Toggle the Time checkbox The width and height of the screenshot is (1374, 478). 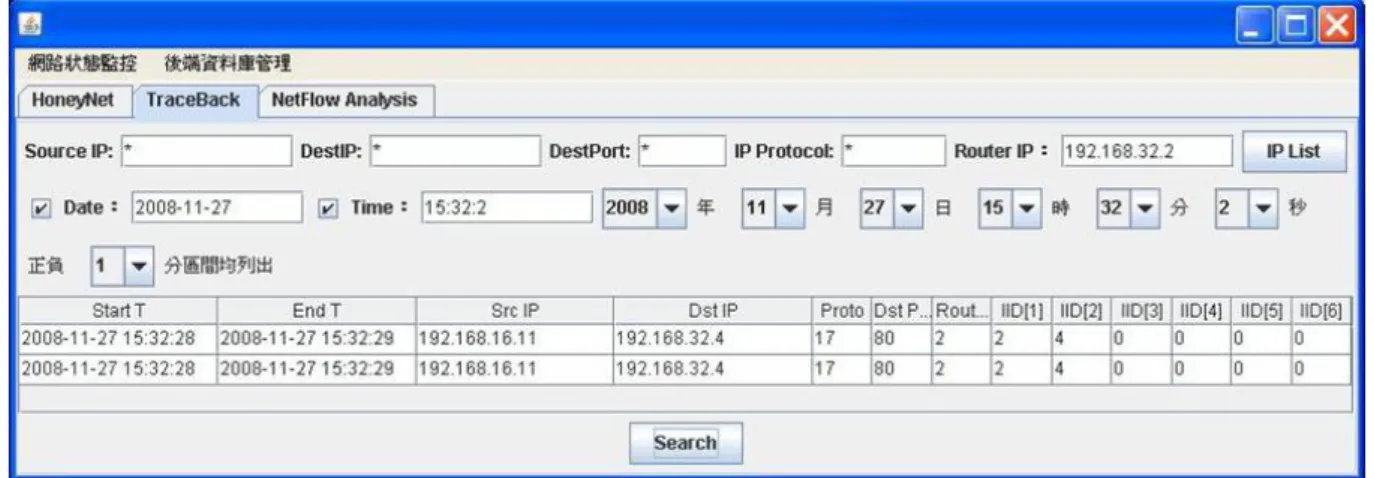tap(326, 208)
